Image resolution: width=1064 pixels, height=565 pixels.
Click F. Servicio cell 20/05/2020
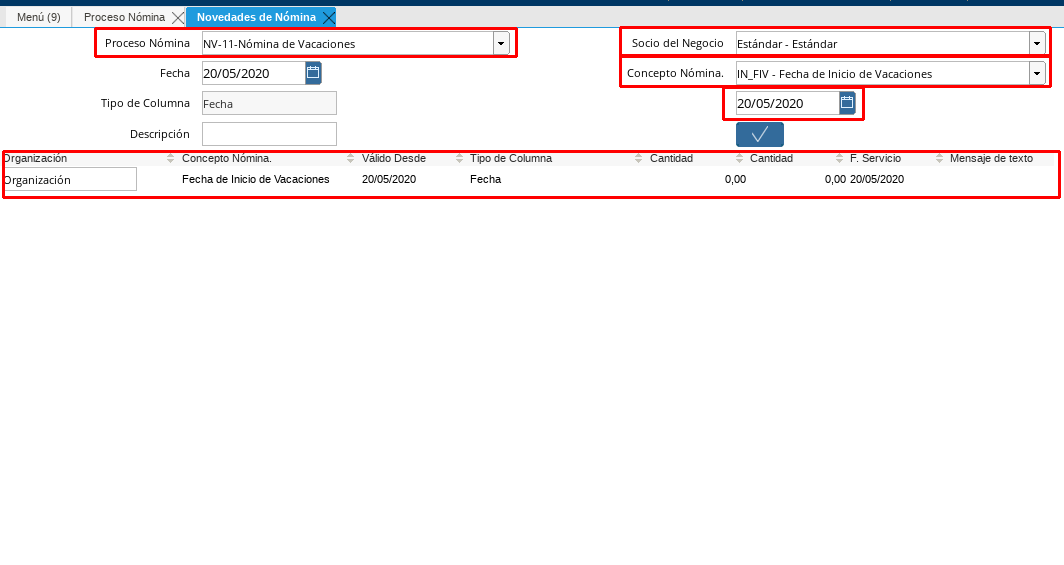877,179
